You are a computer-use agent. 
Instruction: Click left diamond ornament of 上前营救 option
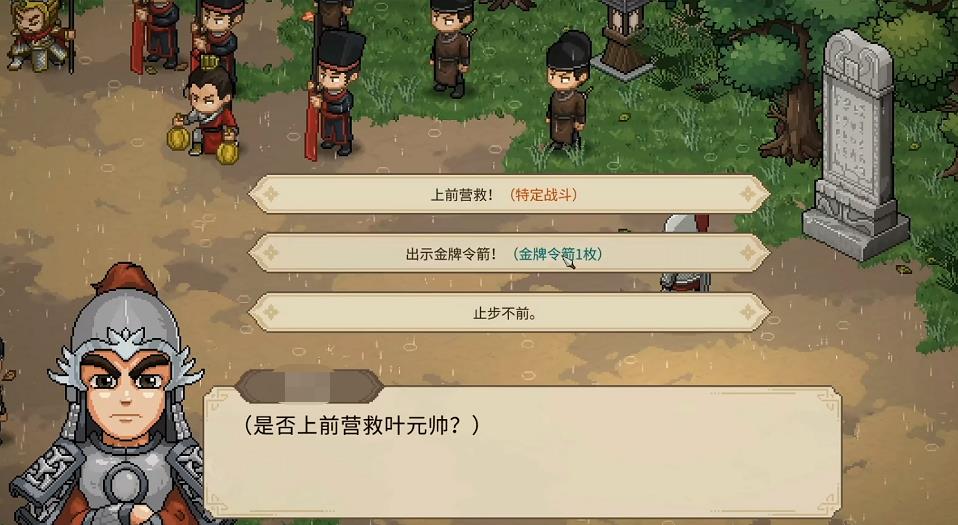pyautogui.click(x=269, y=194)
